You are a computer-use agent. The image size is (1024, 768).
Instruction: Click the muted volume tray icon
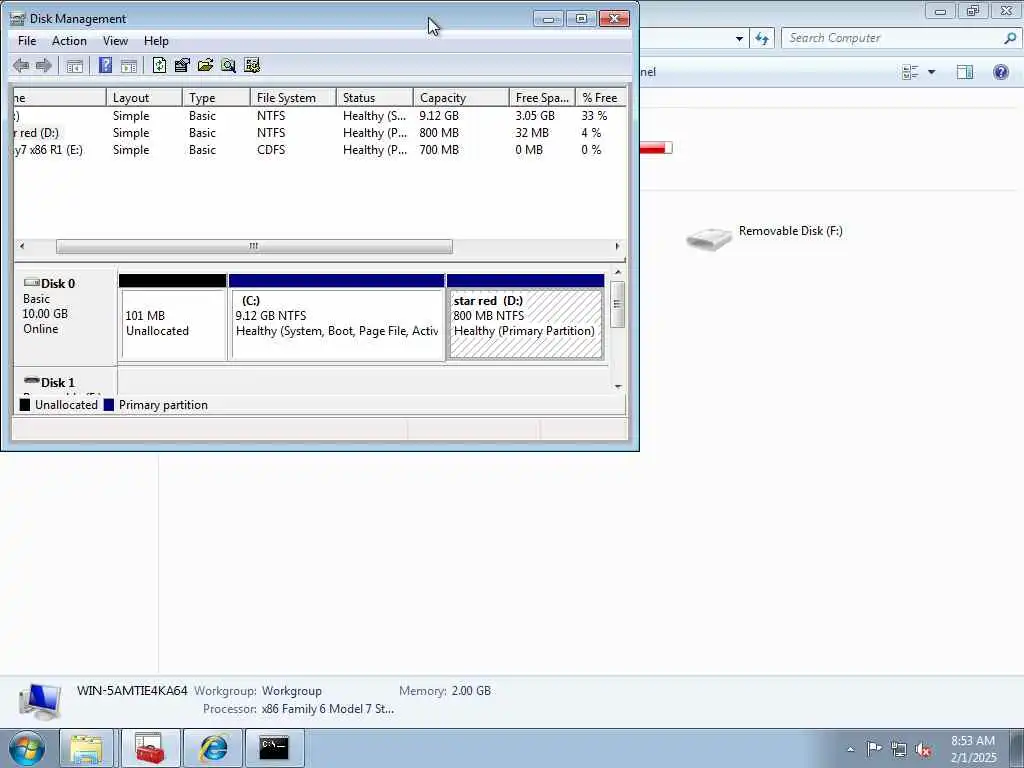point(923,749)
